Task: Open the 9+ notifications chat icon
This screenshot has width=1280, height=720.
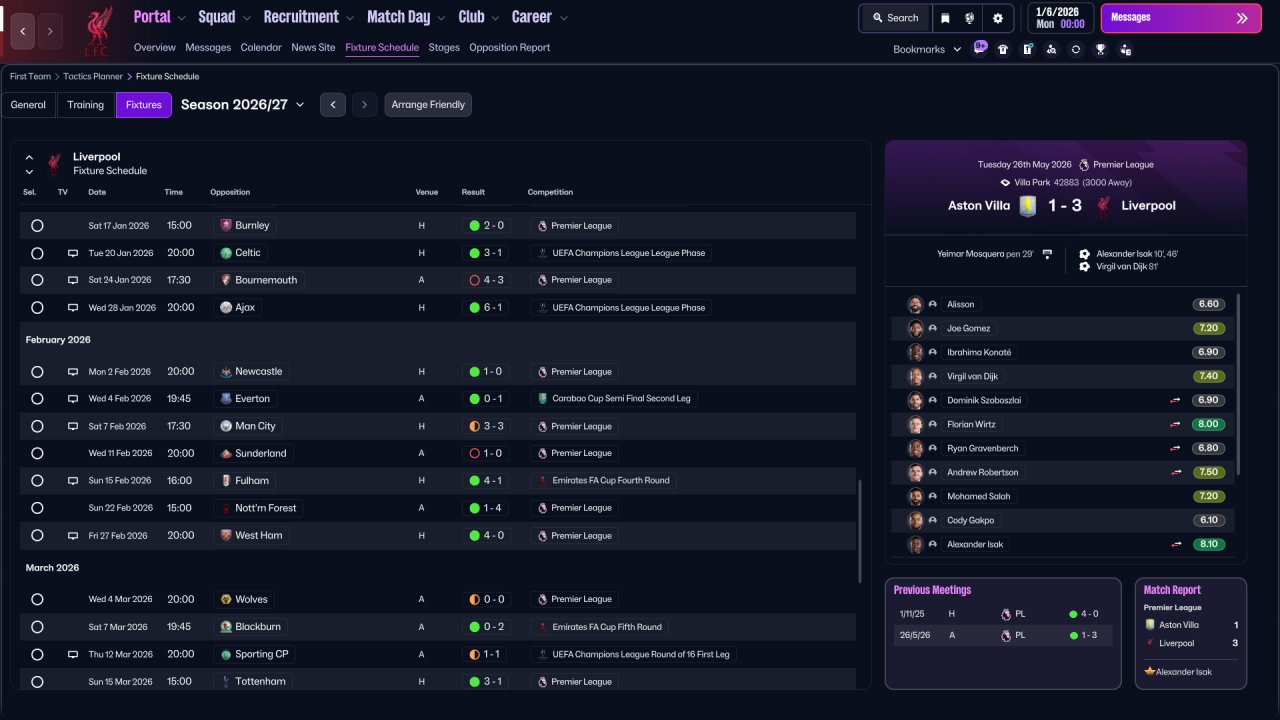Action: [x=980, y=48]
